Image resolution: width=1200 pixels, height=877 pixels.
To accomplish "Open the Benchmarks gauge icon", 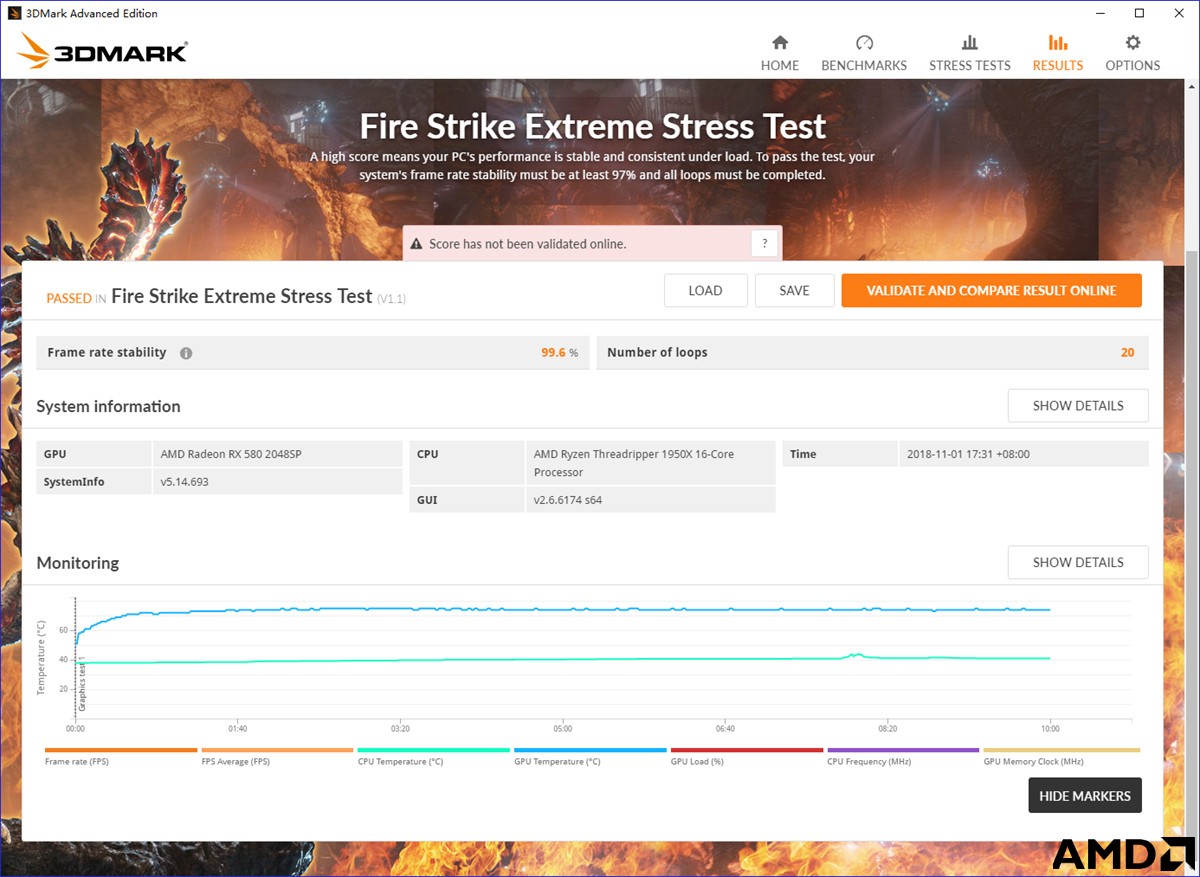I will (x=865, y=42).
